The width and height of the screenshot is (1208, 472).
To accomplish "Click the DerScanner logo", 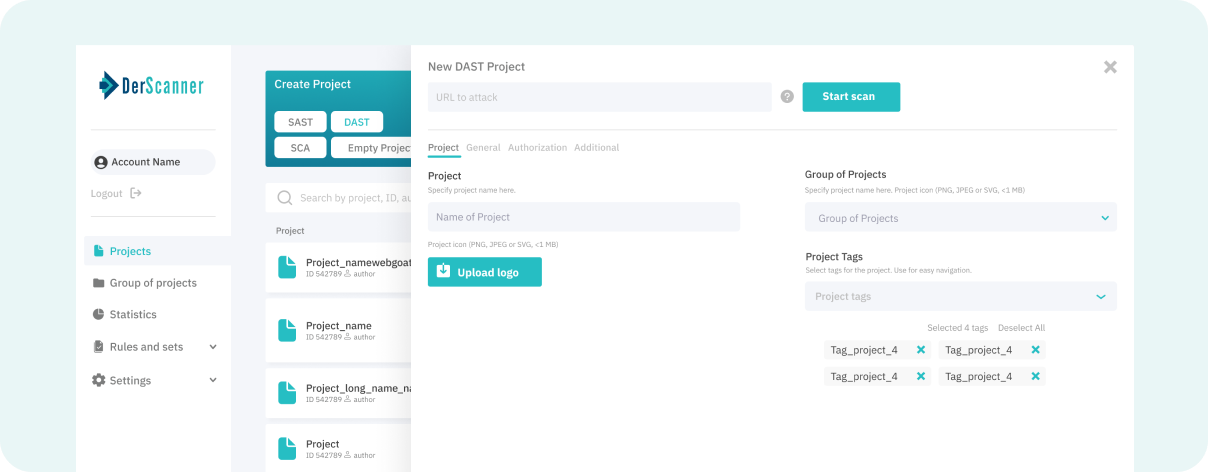I will pyautogui.click(x=151, y=86).
